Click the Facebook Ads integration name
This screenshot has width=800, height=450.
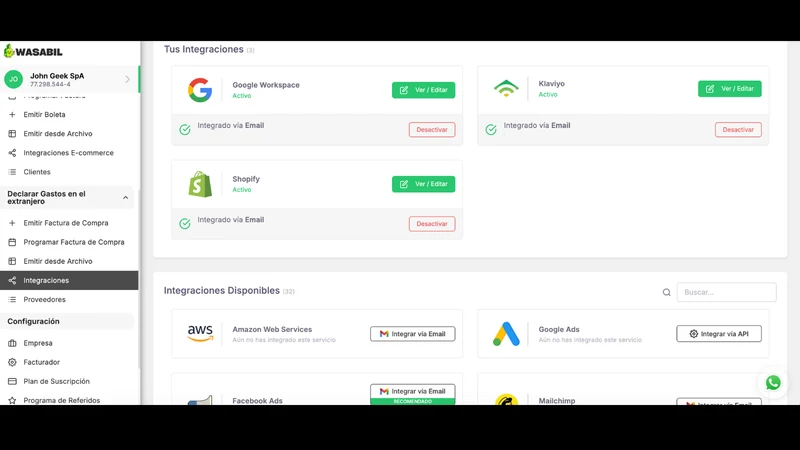(257, 401)
